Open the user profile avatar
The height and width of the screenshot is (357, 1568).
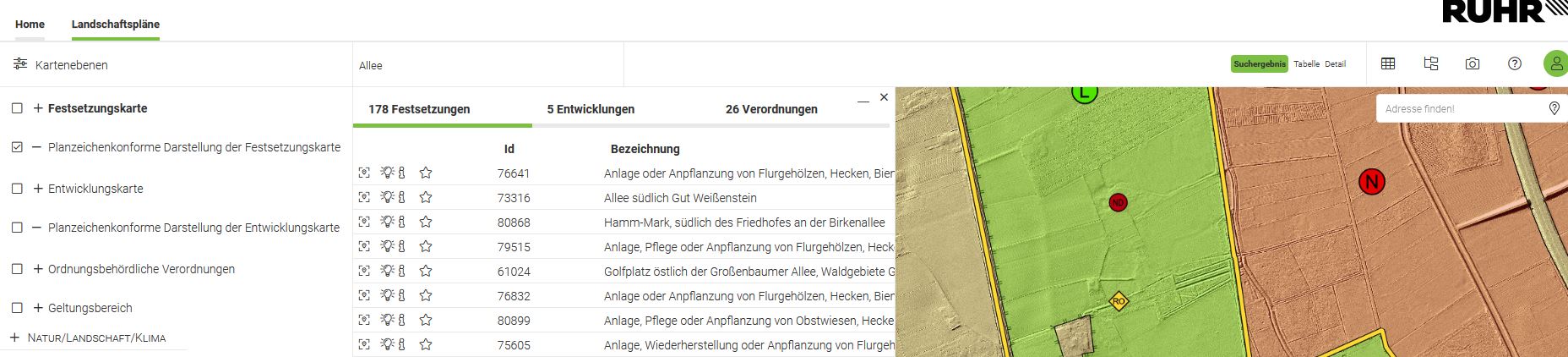[x=1555, y=63]
